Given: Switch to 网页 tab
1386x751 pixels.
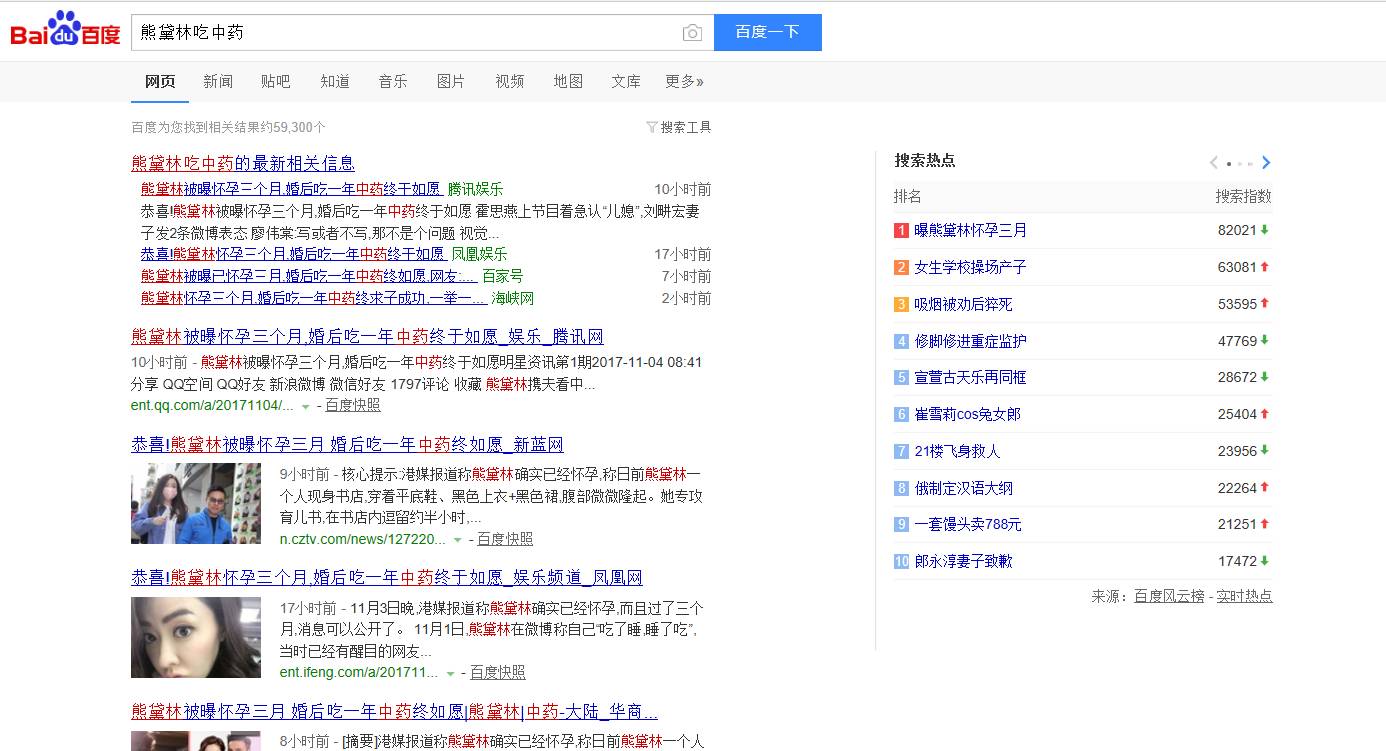Looking at the screenshot, I should (x=160, y=81).
